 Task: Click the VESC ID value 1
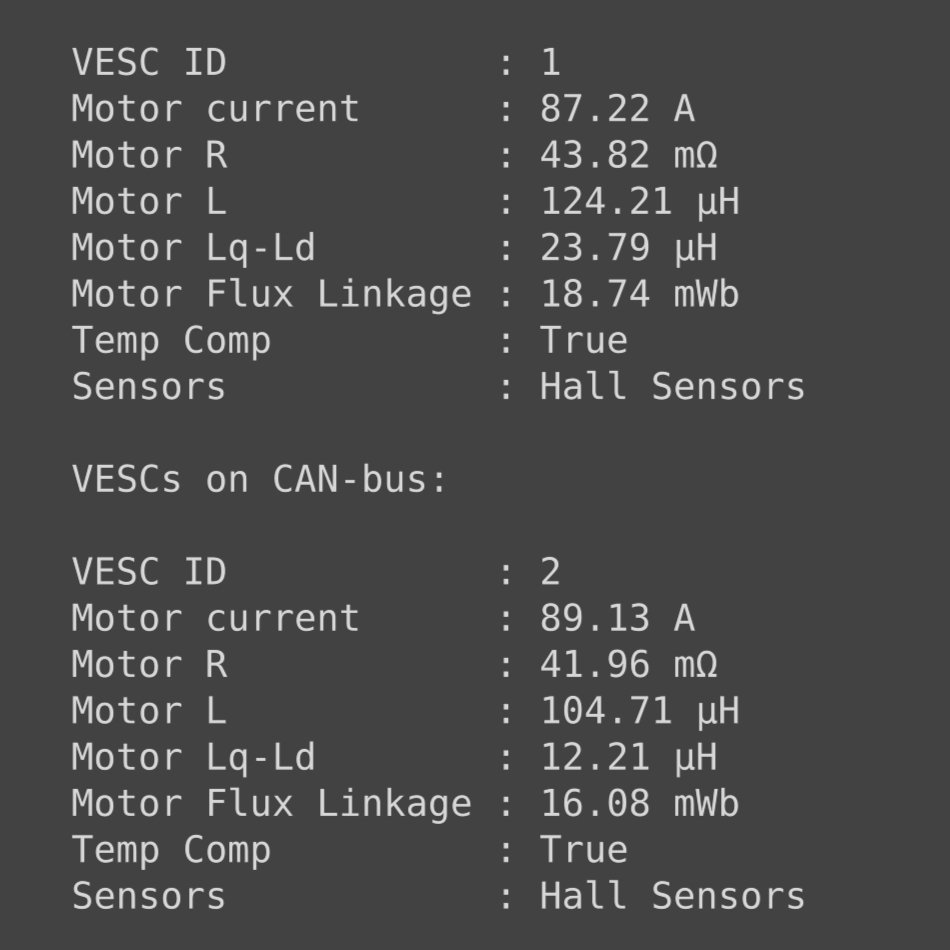tap(551, 63)
